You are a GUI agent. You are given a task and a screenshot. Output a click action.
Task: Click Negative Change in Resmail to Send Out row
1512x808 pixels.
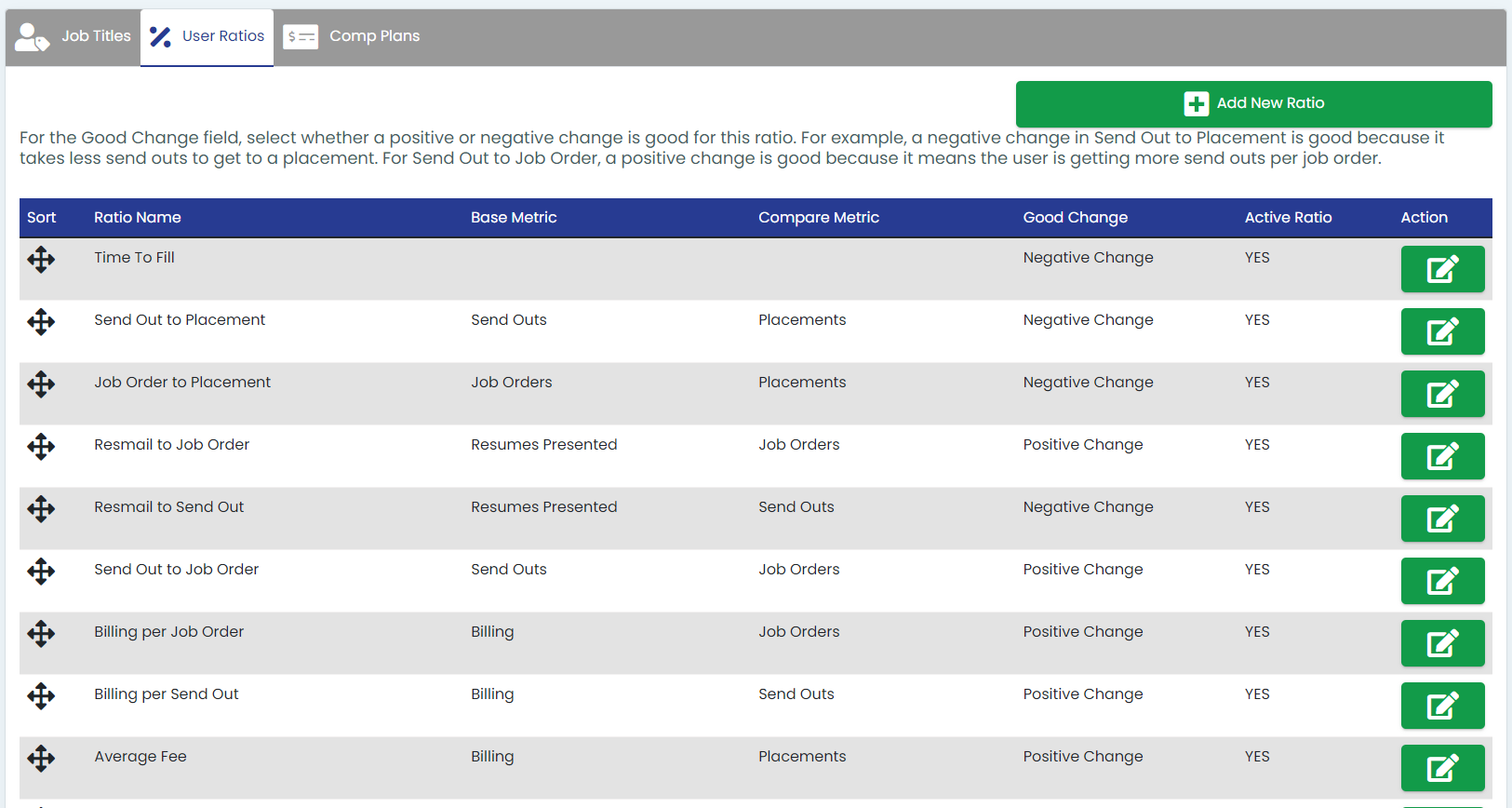pos(1089,507)
